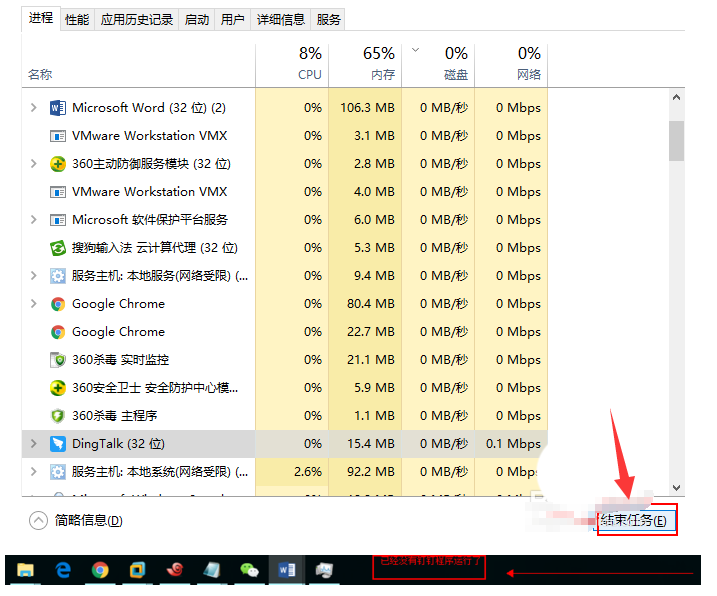Open the 应用历史记录 tab

(137, 20)
